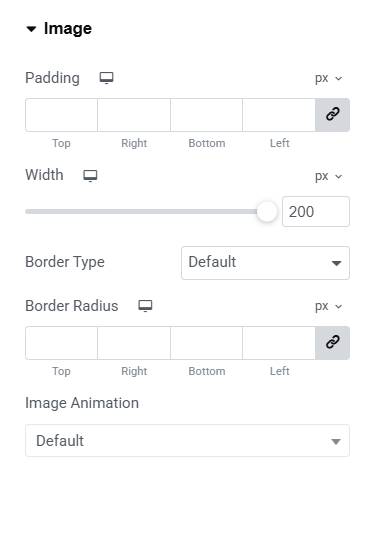
Task: Click the Border Radius responsive desktop icon
Action: 145,306
